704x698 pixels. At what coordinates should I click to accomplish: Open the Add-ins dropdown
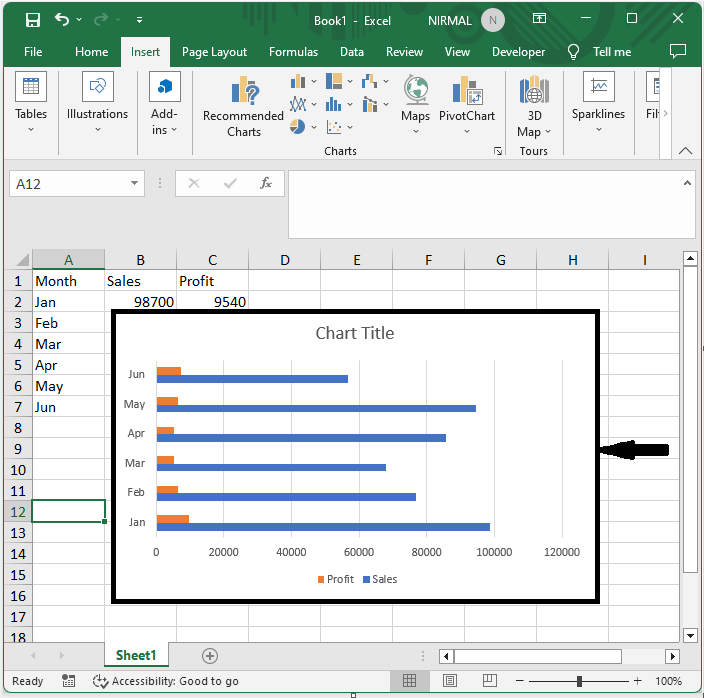tap(164, 104)
